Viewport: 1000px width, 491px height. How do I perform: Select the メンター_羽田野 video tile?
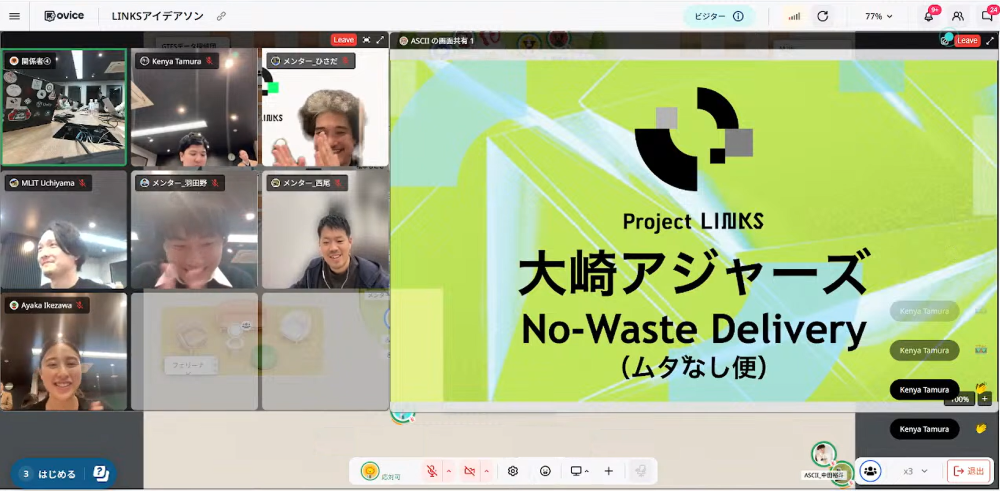coord(194,230)
